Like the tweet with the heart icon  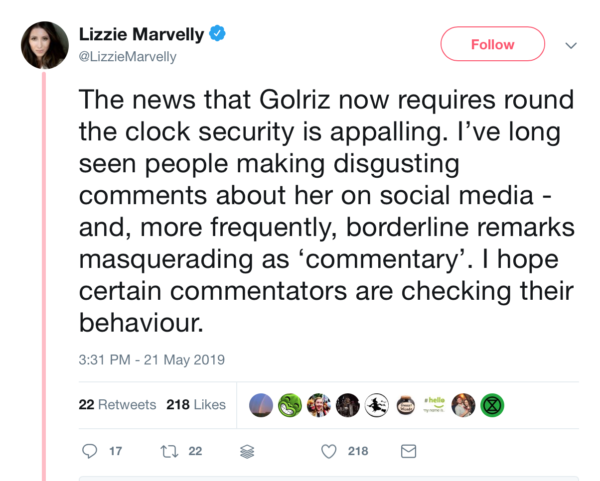click(328, 452)
